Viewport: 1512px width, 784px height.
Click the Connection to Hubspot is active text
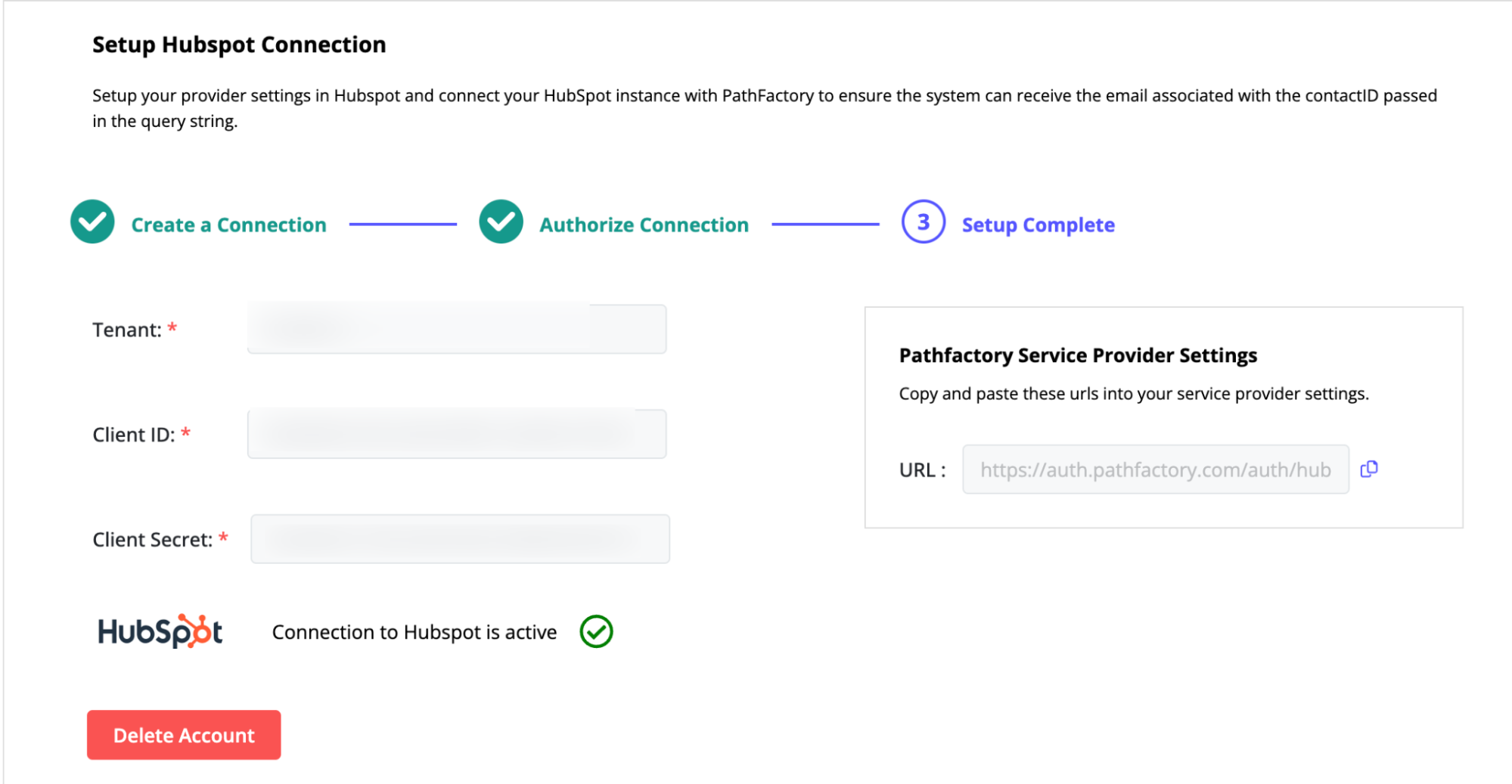click(414, 631)
